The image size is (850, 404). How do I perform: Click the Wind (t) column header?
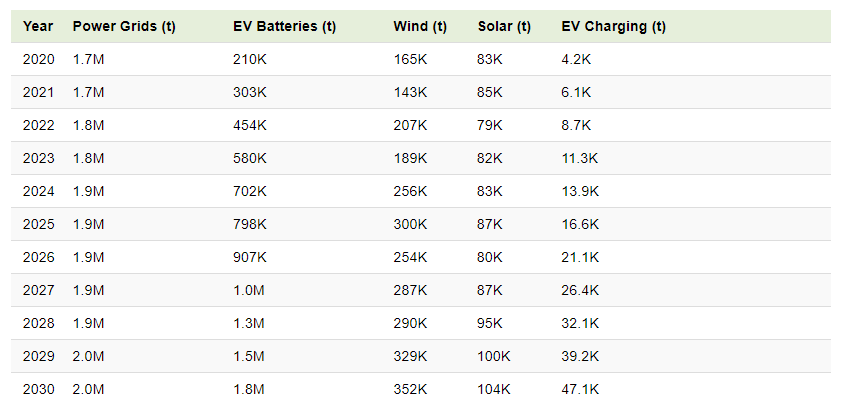(x=420, y=27)
